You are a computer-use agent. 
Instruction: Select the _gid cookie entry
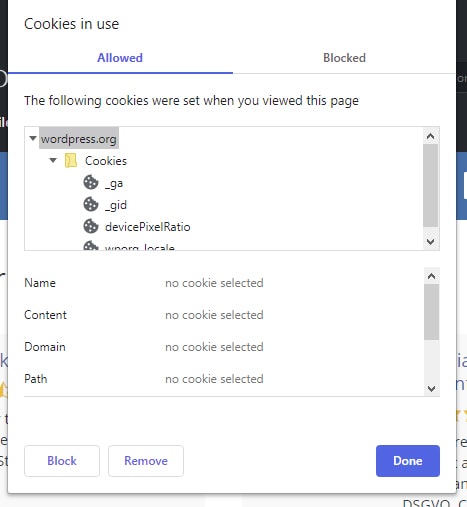[116, 205]
